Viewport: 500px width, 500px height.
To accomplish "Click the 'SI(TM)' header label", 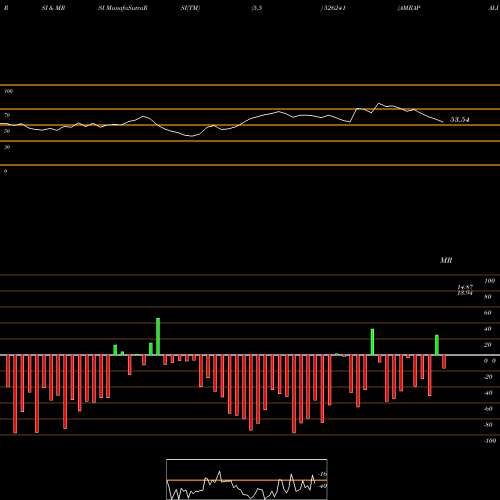I will coord(191,8).
